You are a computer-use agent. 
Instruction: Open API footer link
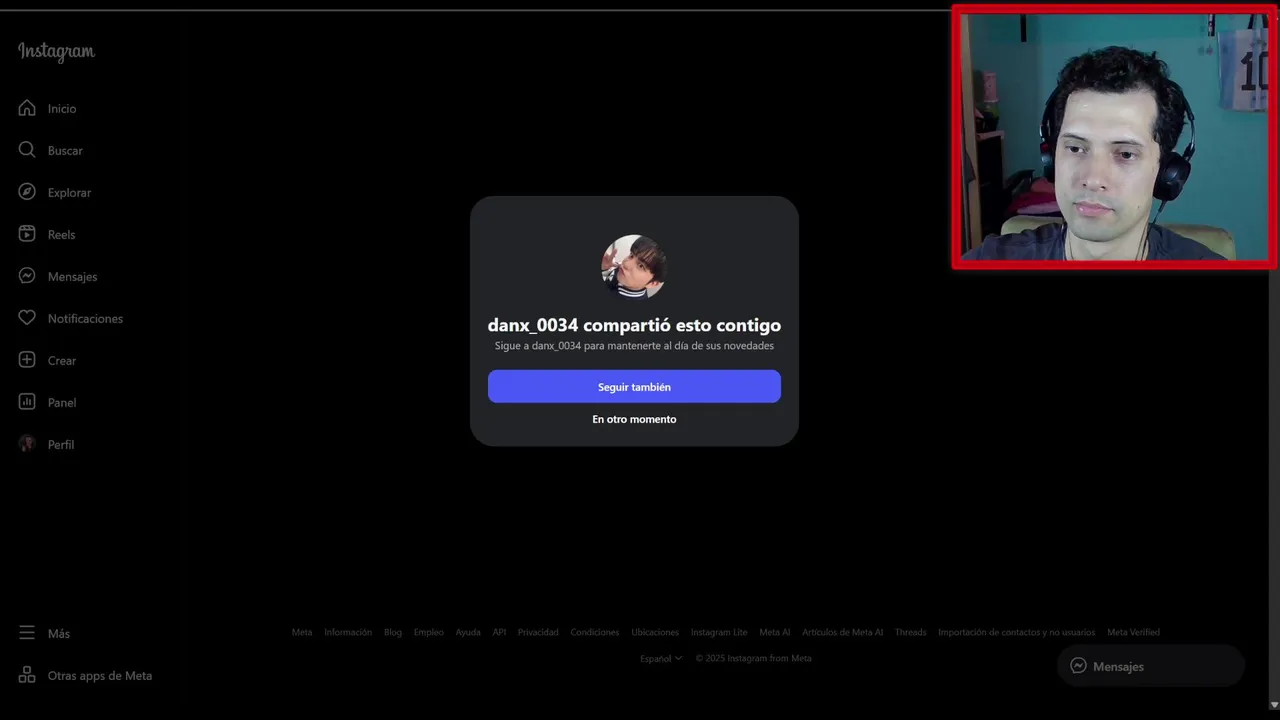coord(499,632)
